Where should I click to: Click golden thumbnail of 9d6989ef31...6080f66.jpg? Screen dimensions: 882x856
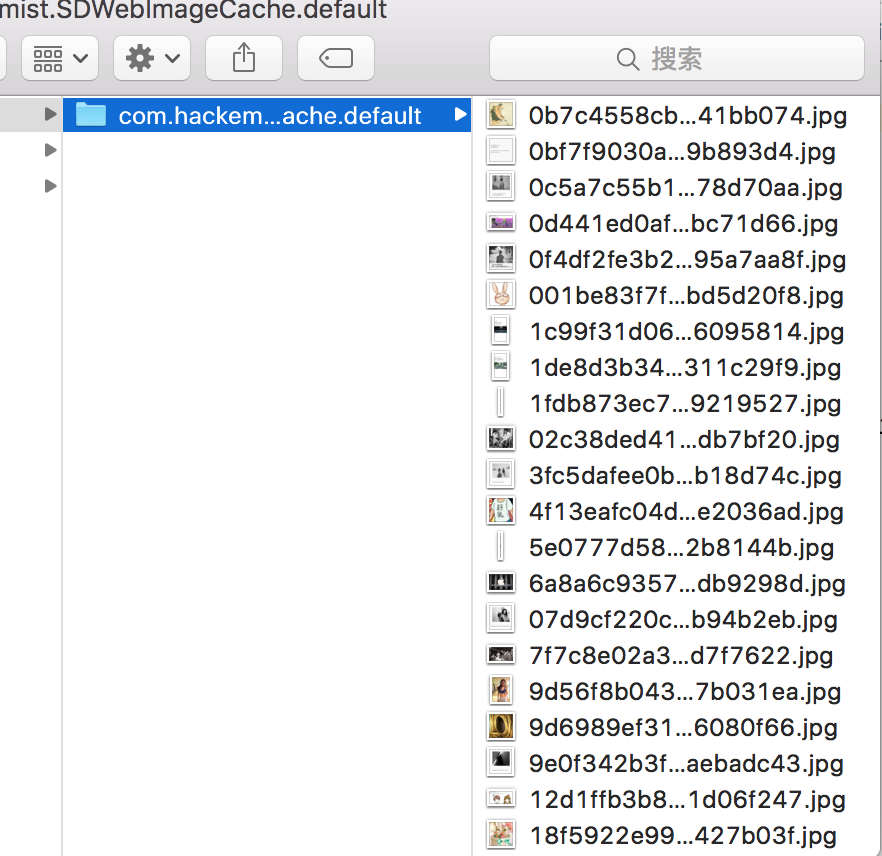[500, 727]
